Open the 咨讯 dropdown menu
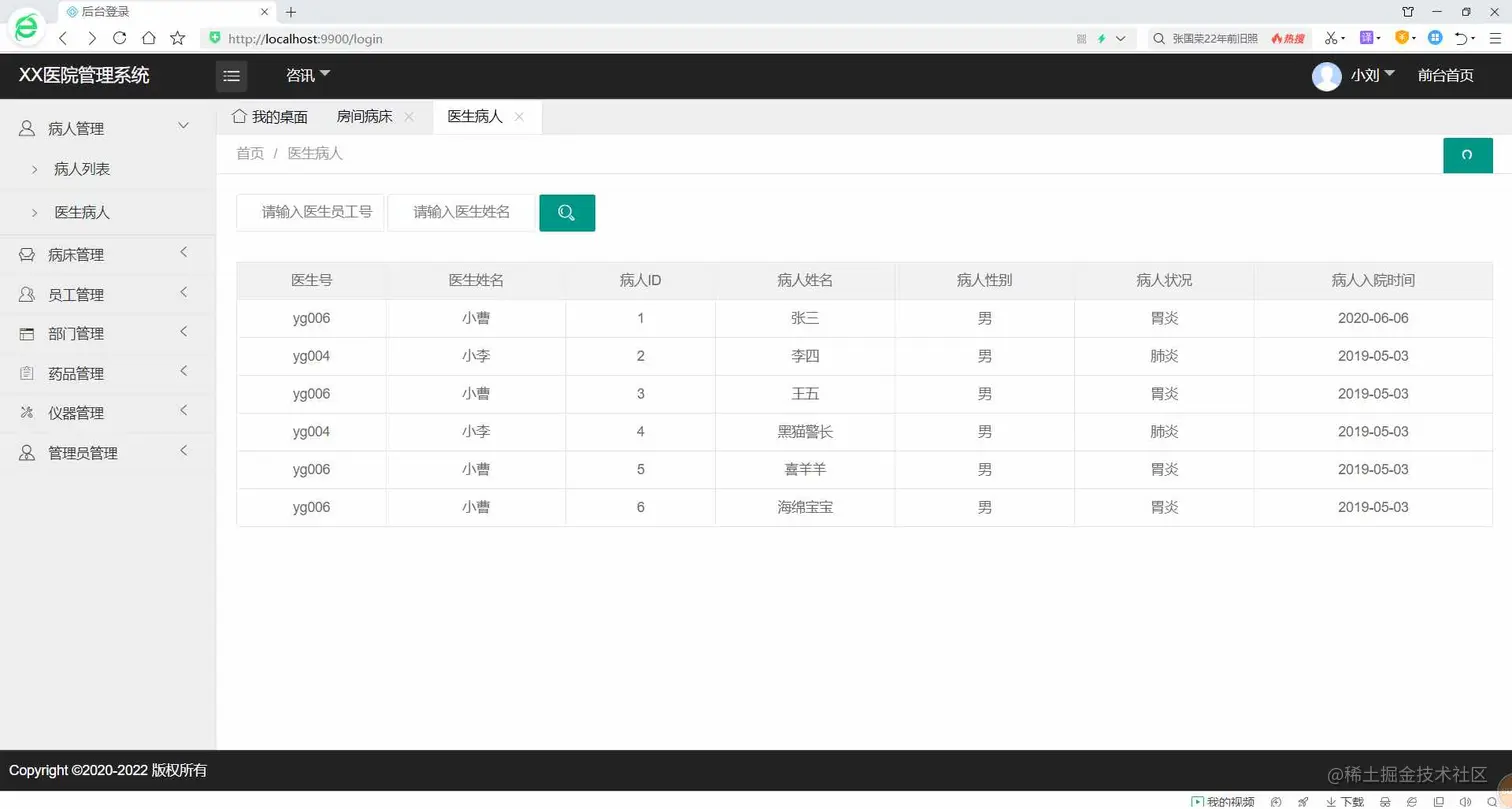Viewport: 1512px width, 809px height. point(308,76)
